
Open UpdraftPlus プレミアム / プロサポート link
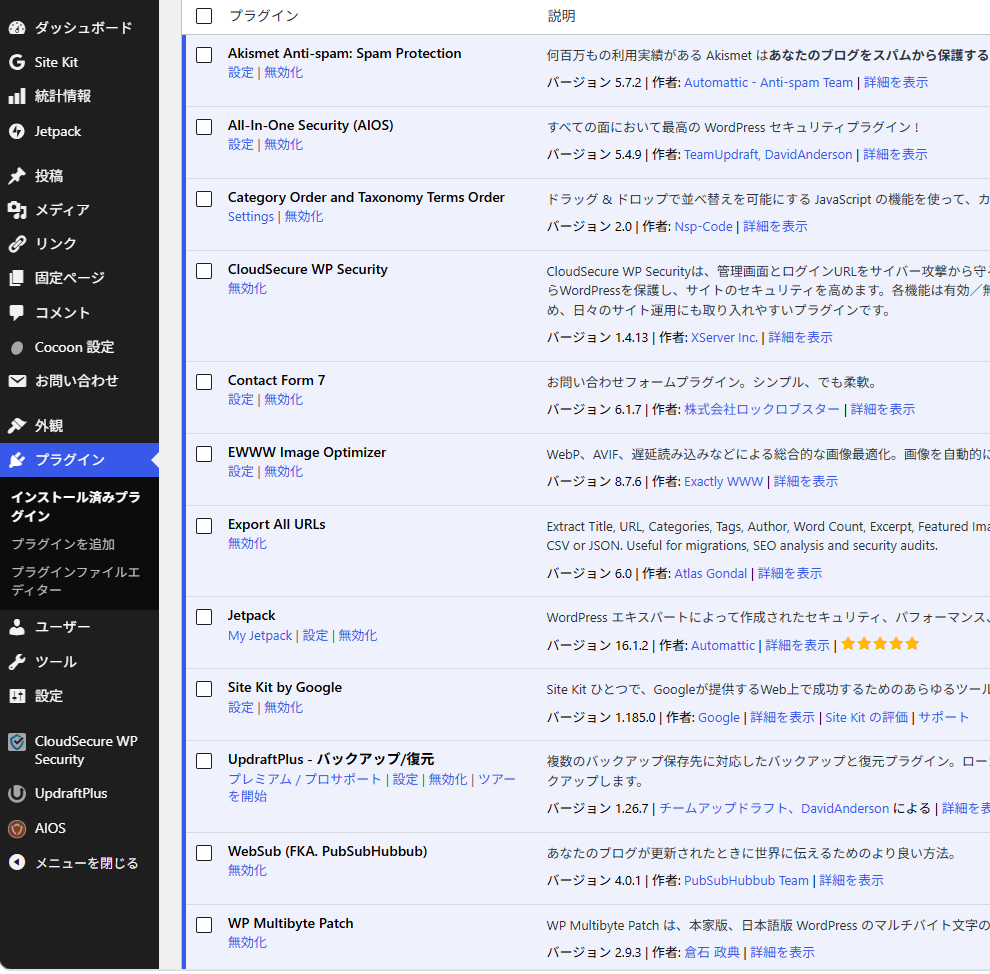(304, 780)
